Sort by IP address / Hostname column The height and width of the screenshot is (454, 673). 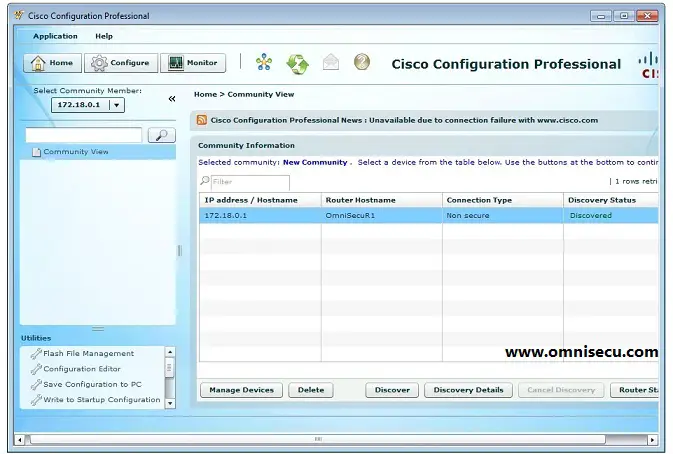(260, 200)
